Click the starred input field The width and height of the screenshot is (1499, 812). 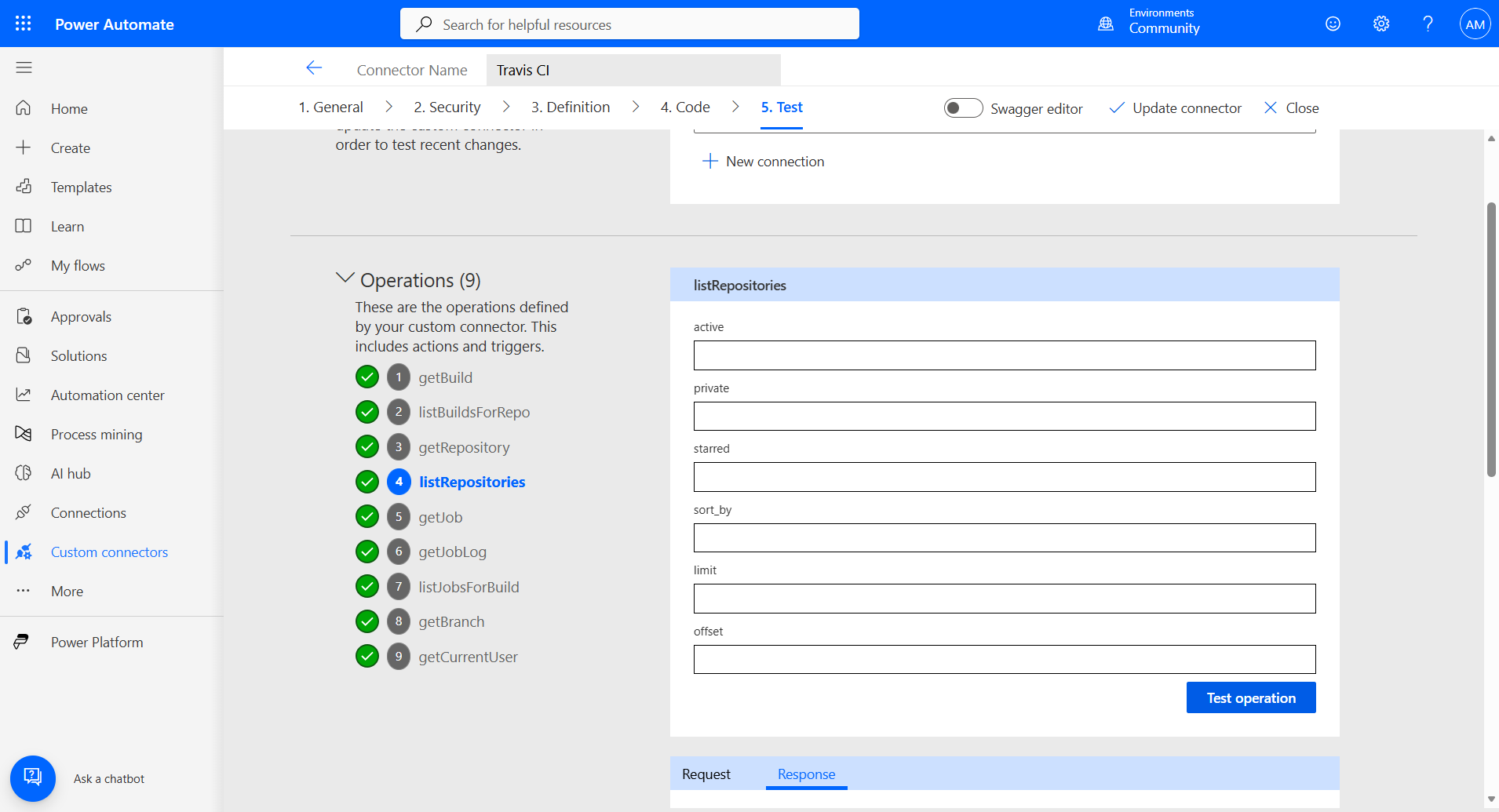(x=1005, y=477)
